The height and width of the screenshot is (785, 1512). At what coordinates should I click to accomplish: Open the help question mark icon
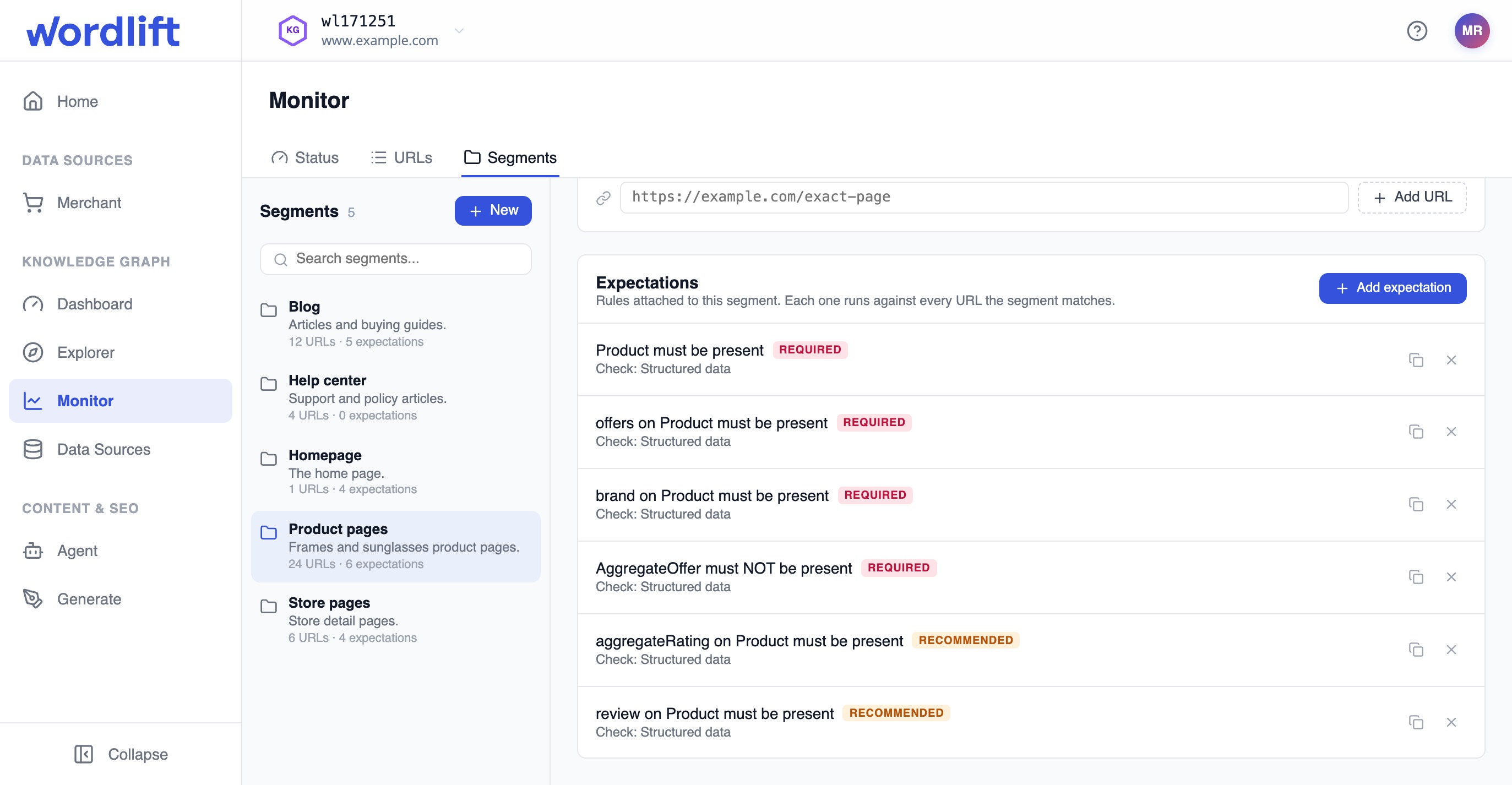pyautogui.click(x=1417, y=30)
